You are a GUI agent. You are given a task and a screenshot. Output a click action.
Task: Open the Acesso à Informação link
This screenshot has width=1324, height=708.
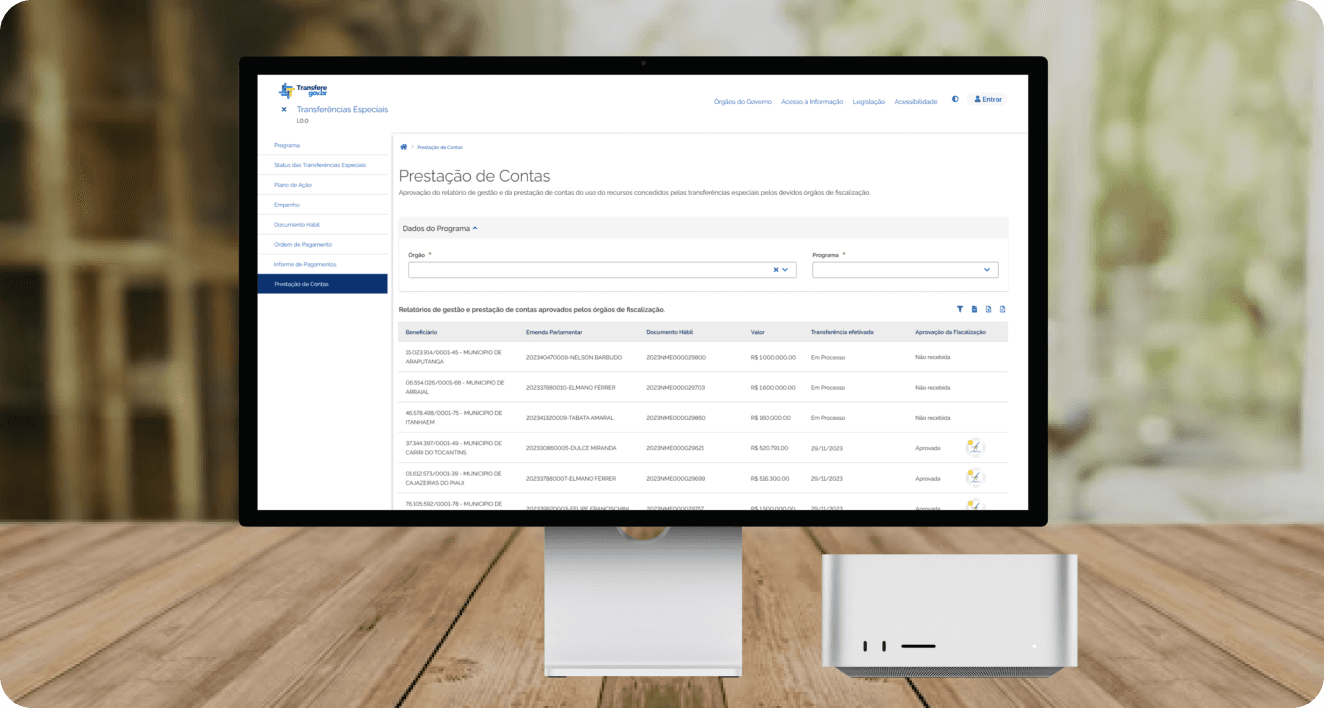[x=812, y=101]
